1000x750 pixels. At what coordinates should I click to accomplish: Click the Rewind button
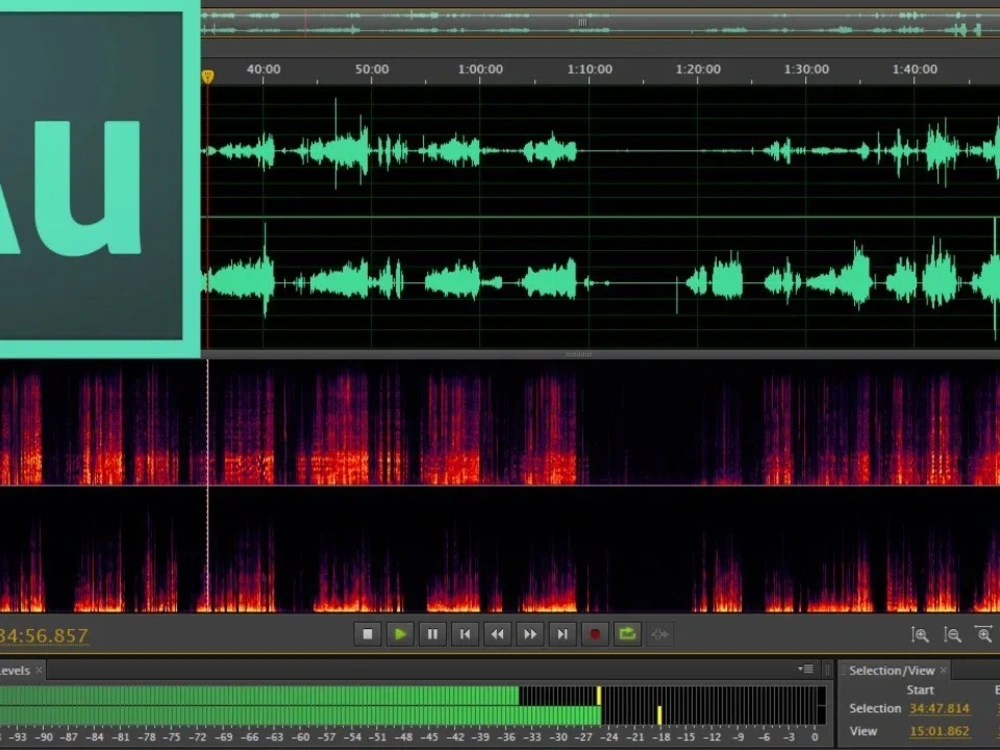pos(497,634)
